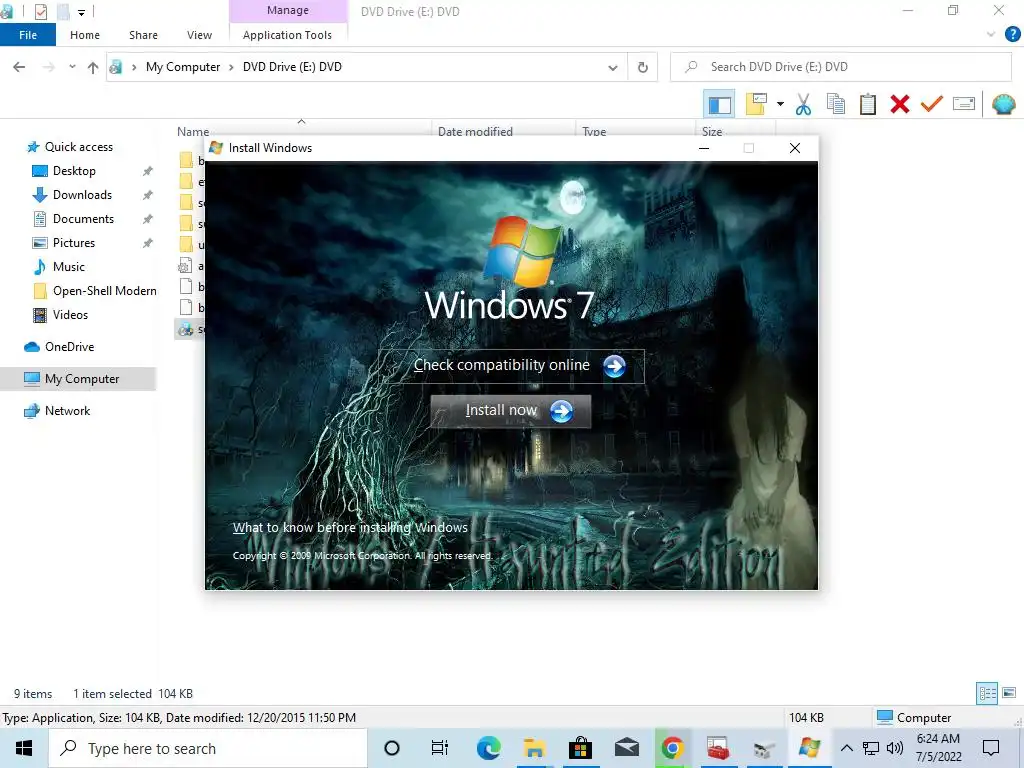Switch to Large icons view icon

pos(1009,693)
